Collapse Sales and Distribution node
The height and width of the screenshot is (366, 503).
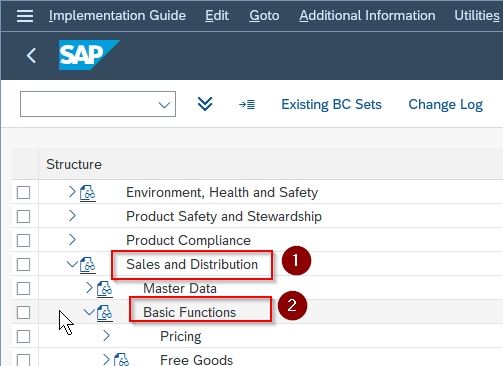72,264
